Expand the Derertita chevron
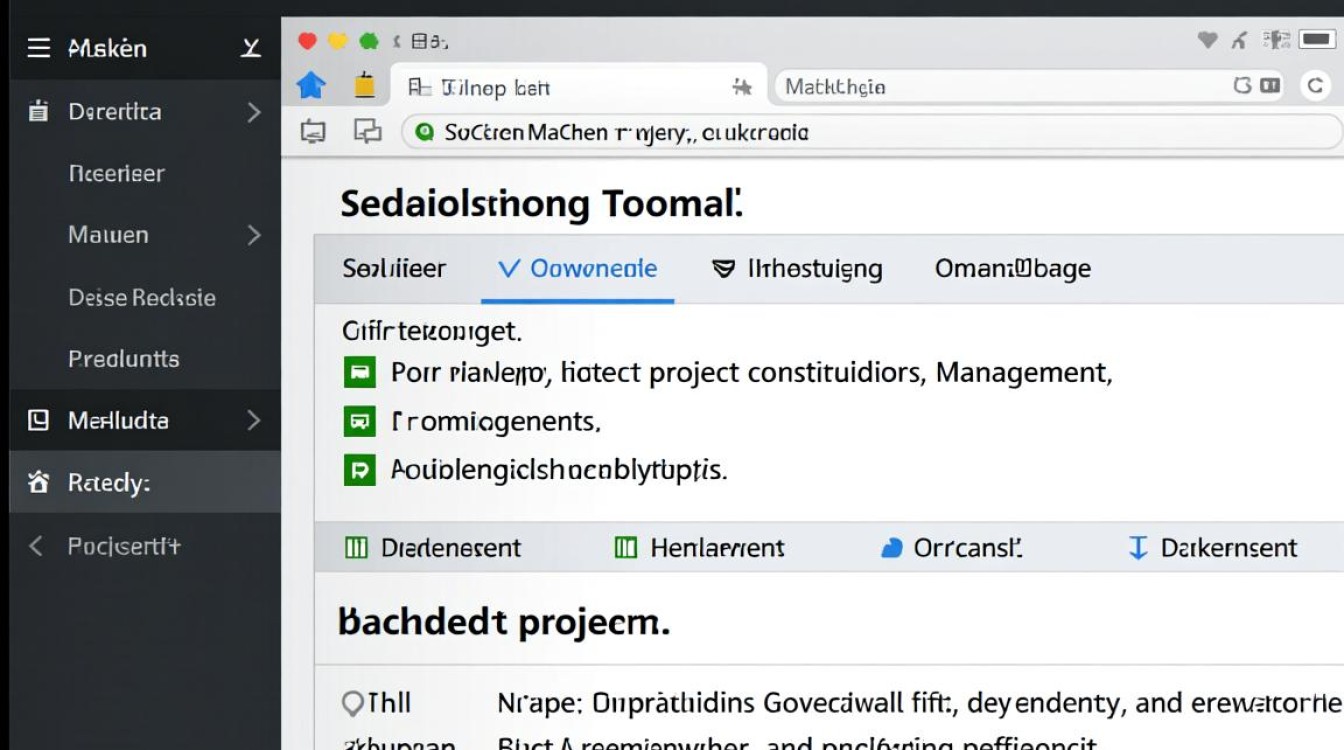The width and height of the screenshot is (1344, 750). pyautogui.click(x=254, y=112)
